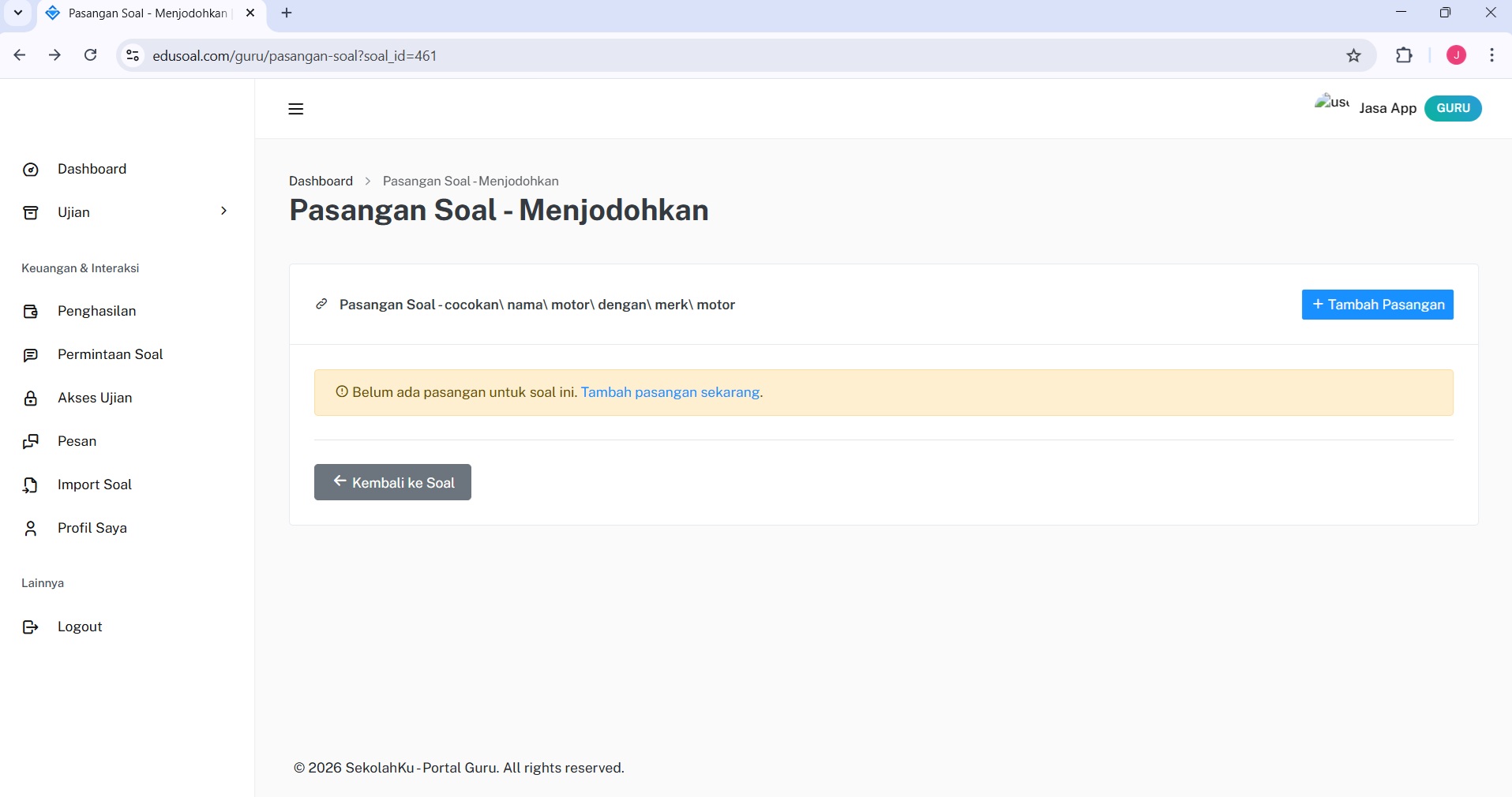The height and width of the screenshot is (797, 1512).
Task: Click the link icon beside Pasangan Soal title
Action: point(320,305)
